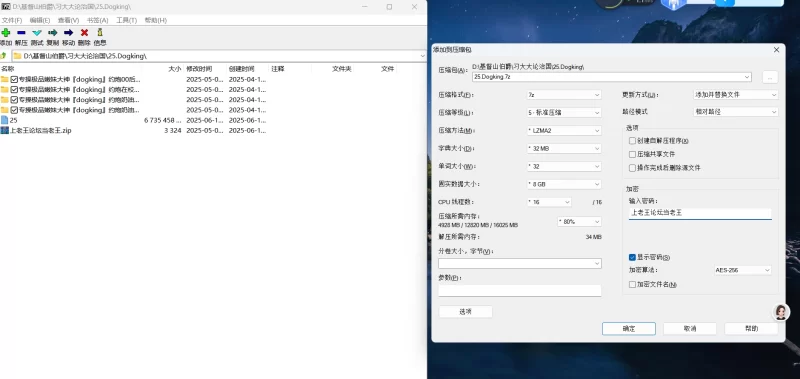Click the red X Delete (删除) icon
800x379 pixels.
pos(84,33)
